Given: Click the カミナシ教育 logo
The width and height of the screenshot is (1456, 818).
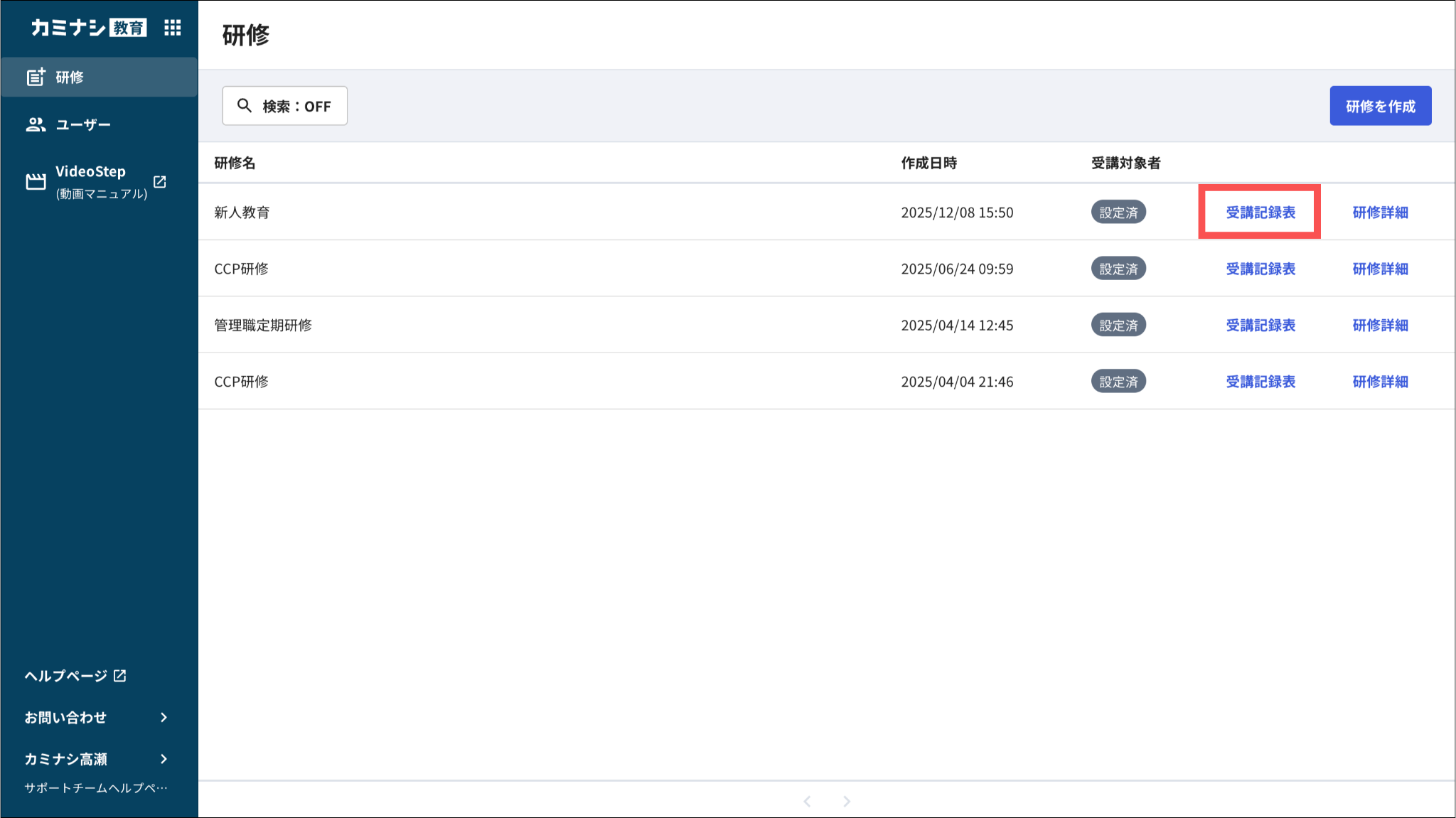Looking at the screenshot, I should point(88,28).
